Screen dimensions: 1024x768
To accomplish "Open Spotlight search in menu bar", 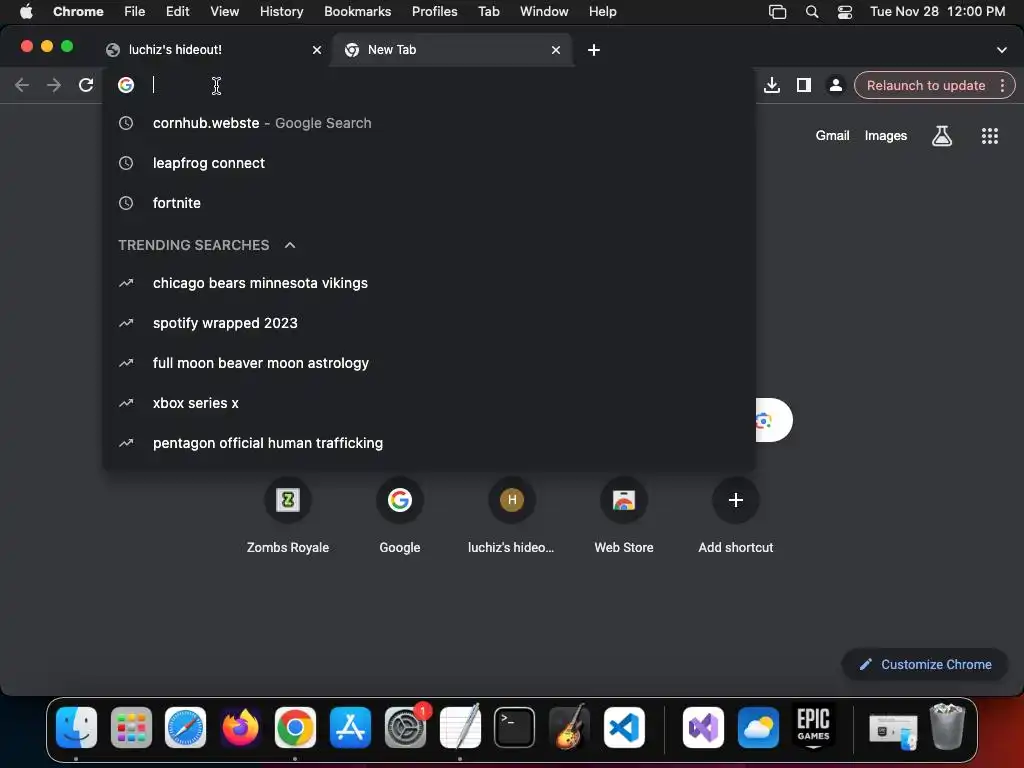I will (812, 12).
